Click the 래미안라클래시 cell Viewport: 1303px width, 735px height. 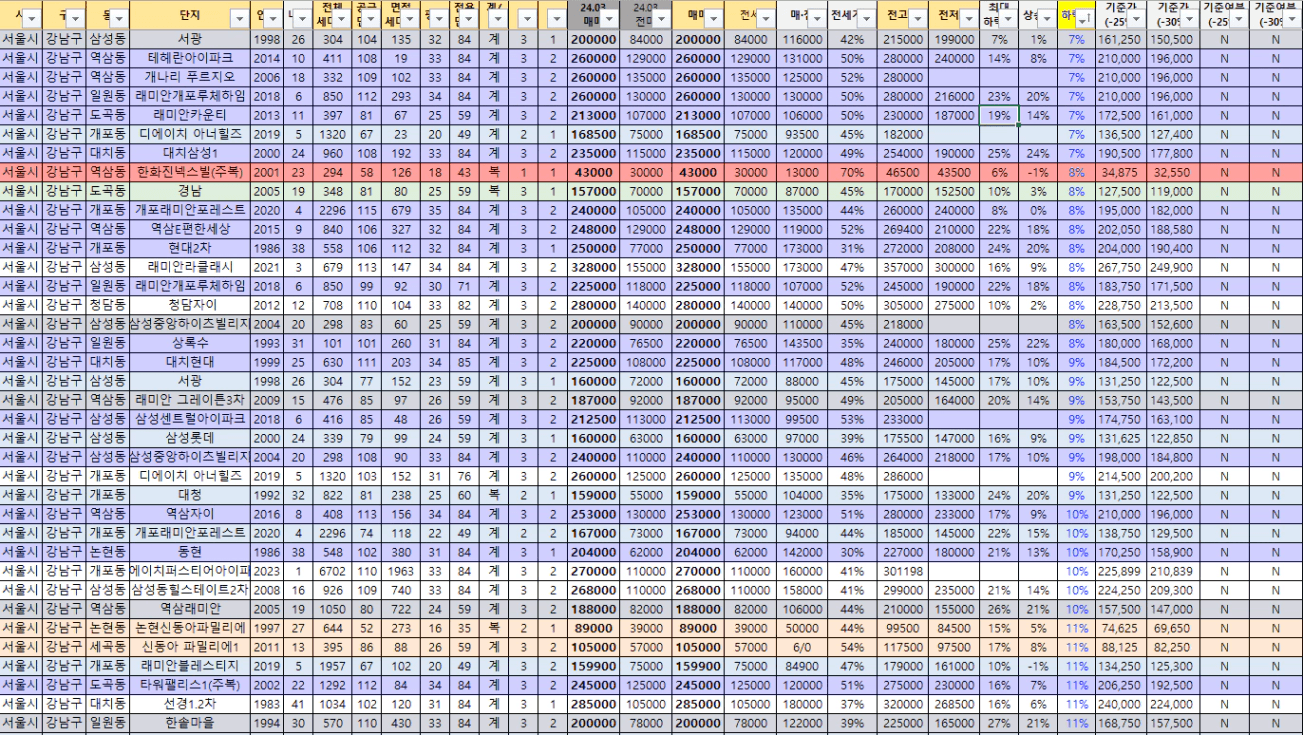click(189, 267)
